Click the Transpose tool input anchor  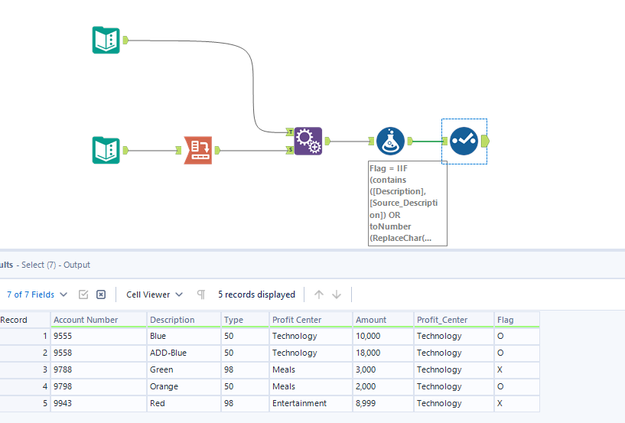179,150
